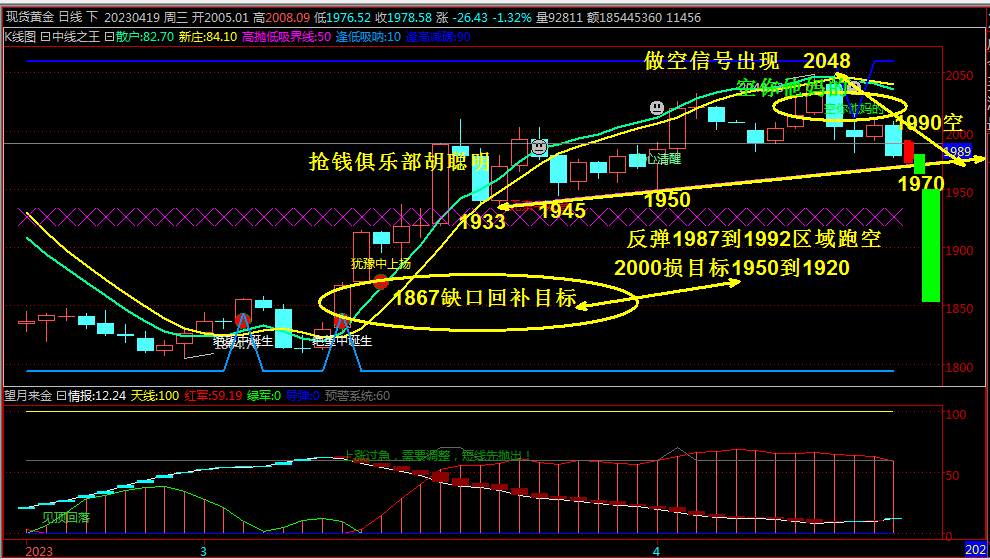Toggle the 情报 indicator box in the lower panel
This screenshot has height=559, width=990.
(x=63, y=396)
